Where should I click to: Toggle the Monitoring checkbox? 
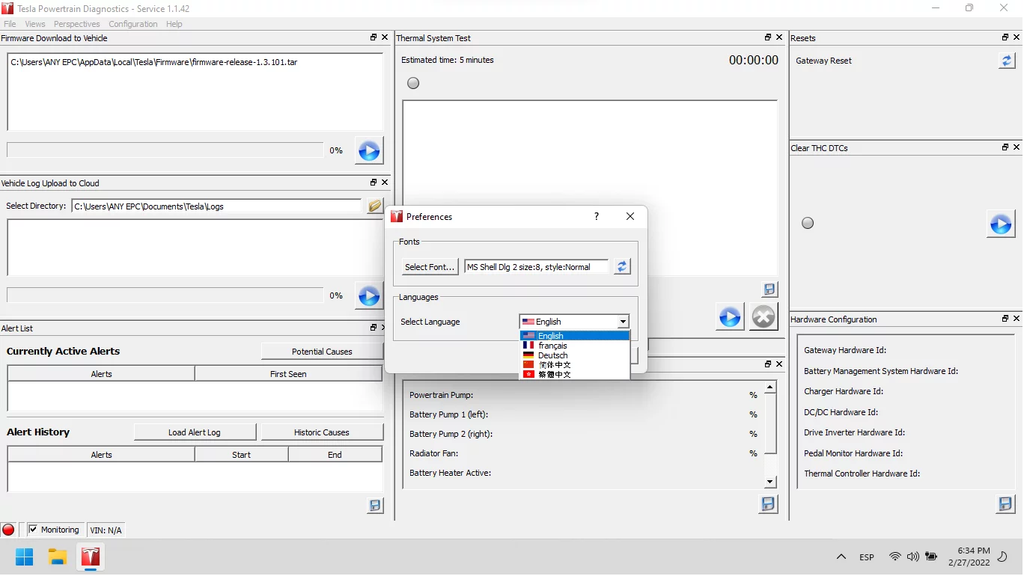click(33, 529)
